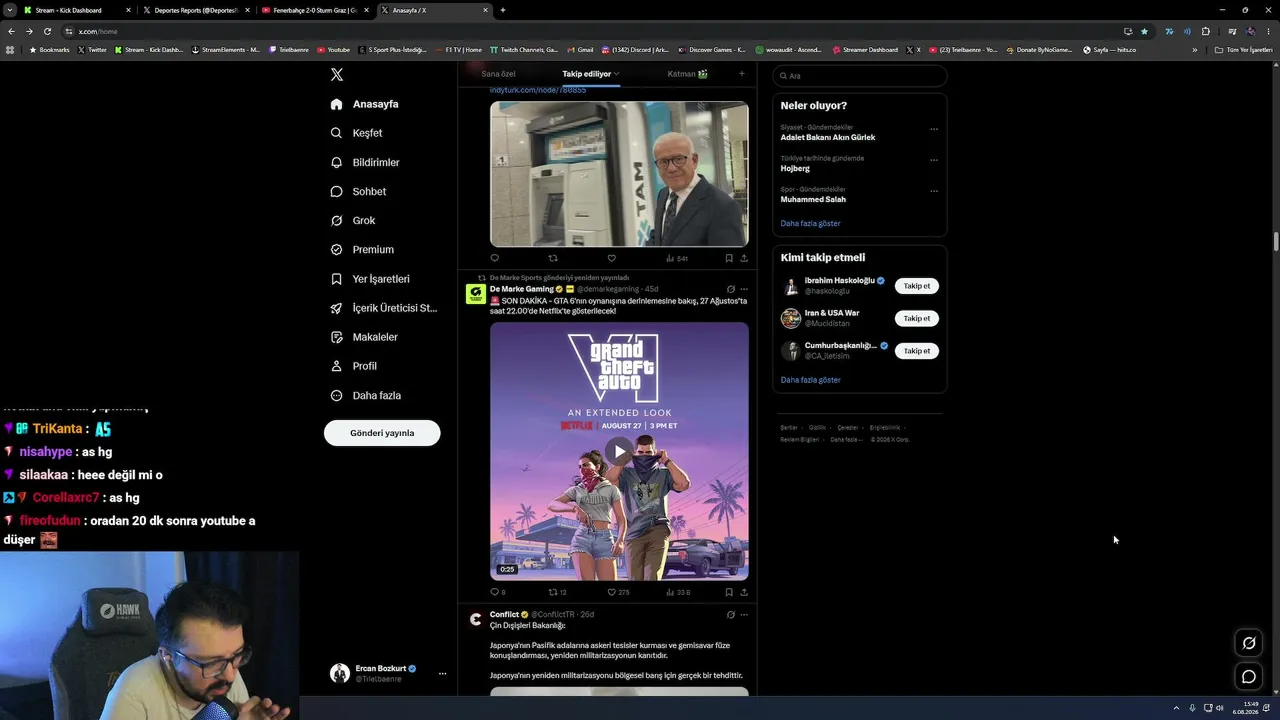
Task: Follow Iran & USA War account
Action: (x=917, y=318)
